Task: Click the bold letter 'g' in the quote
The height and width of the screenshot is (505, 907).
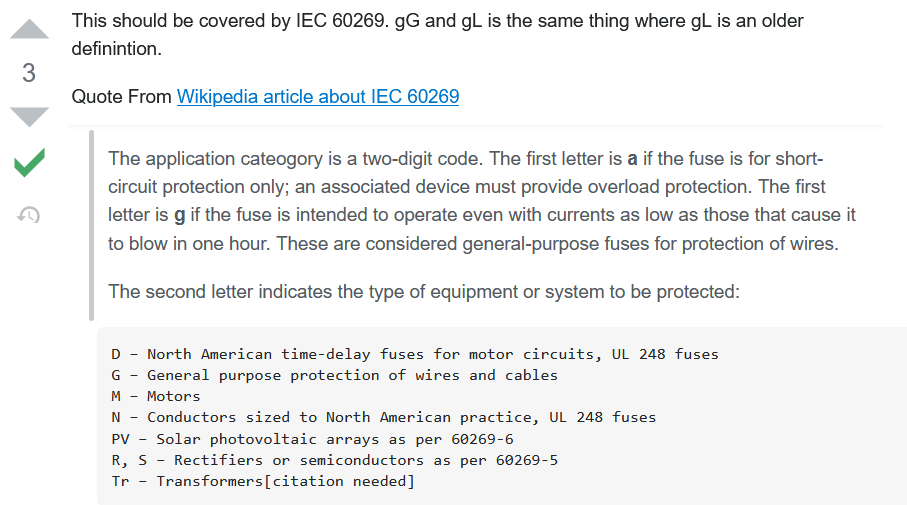Action: click(x=179, y=215)
